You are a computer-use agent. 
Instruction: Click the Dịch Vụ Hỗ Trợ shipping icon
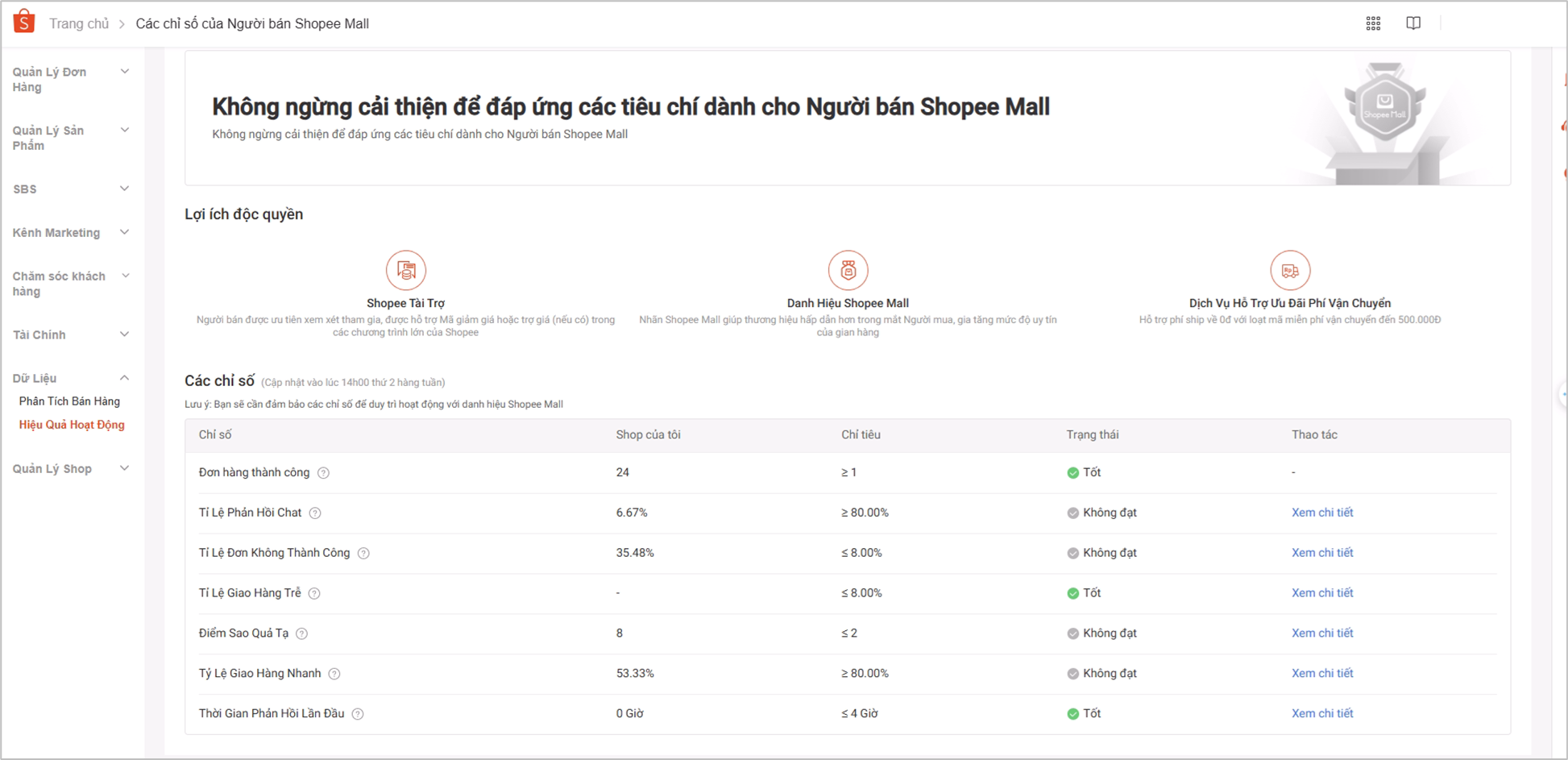click(x=1290, y=270)
